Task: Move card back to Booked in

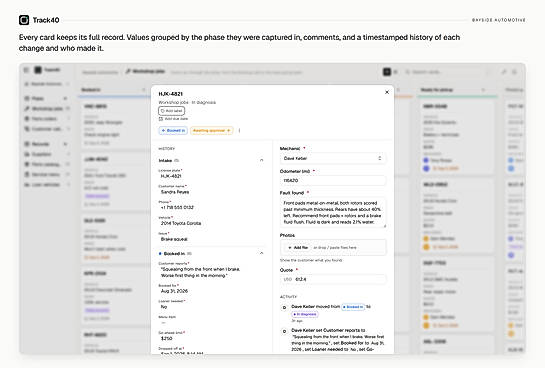Action: [173, 130]
